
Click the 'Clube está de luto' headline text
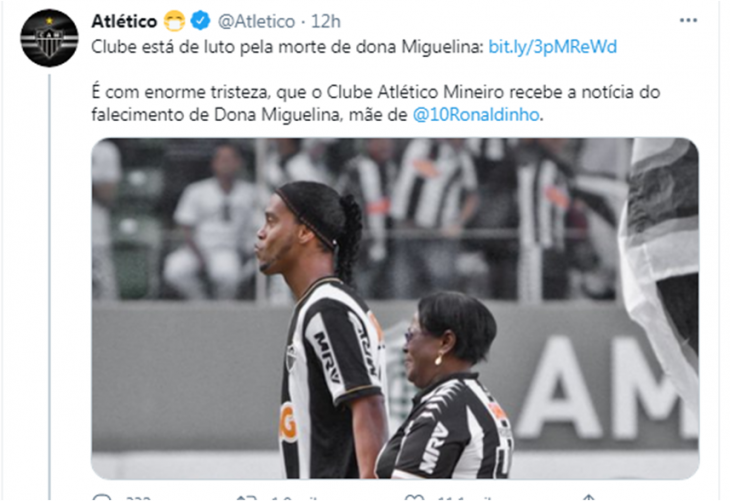click(287, 47)
